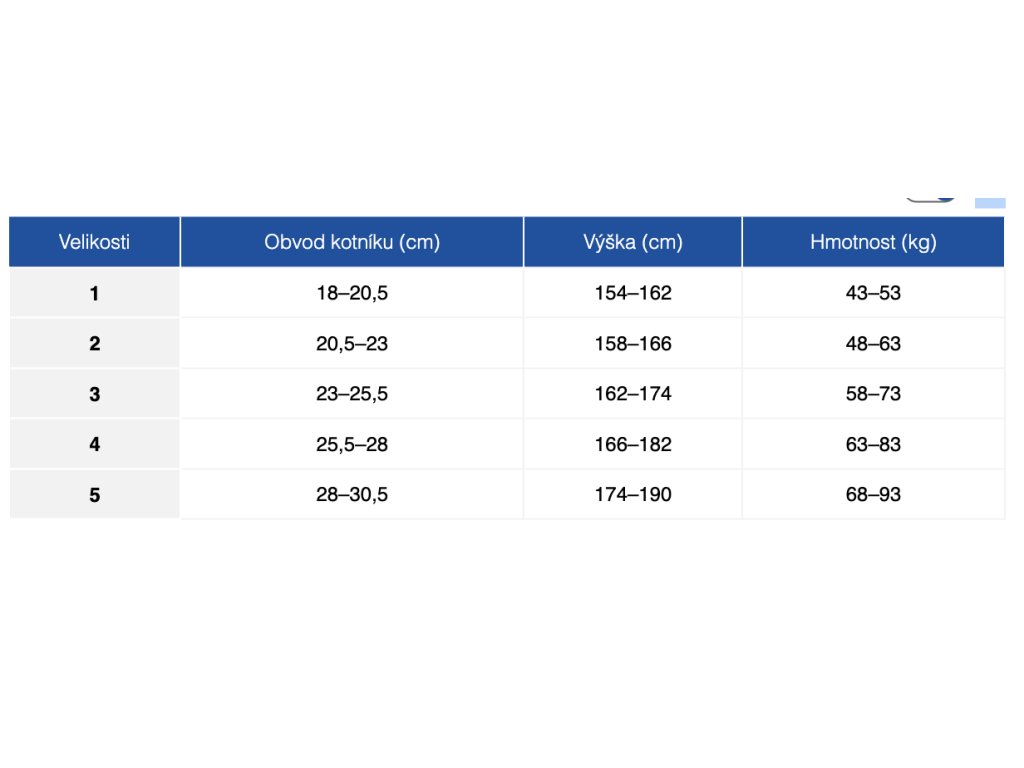Click size 5 row label

(94, 494)
